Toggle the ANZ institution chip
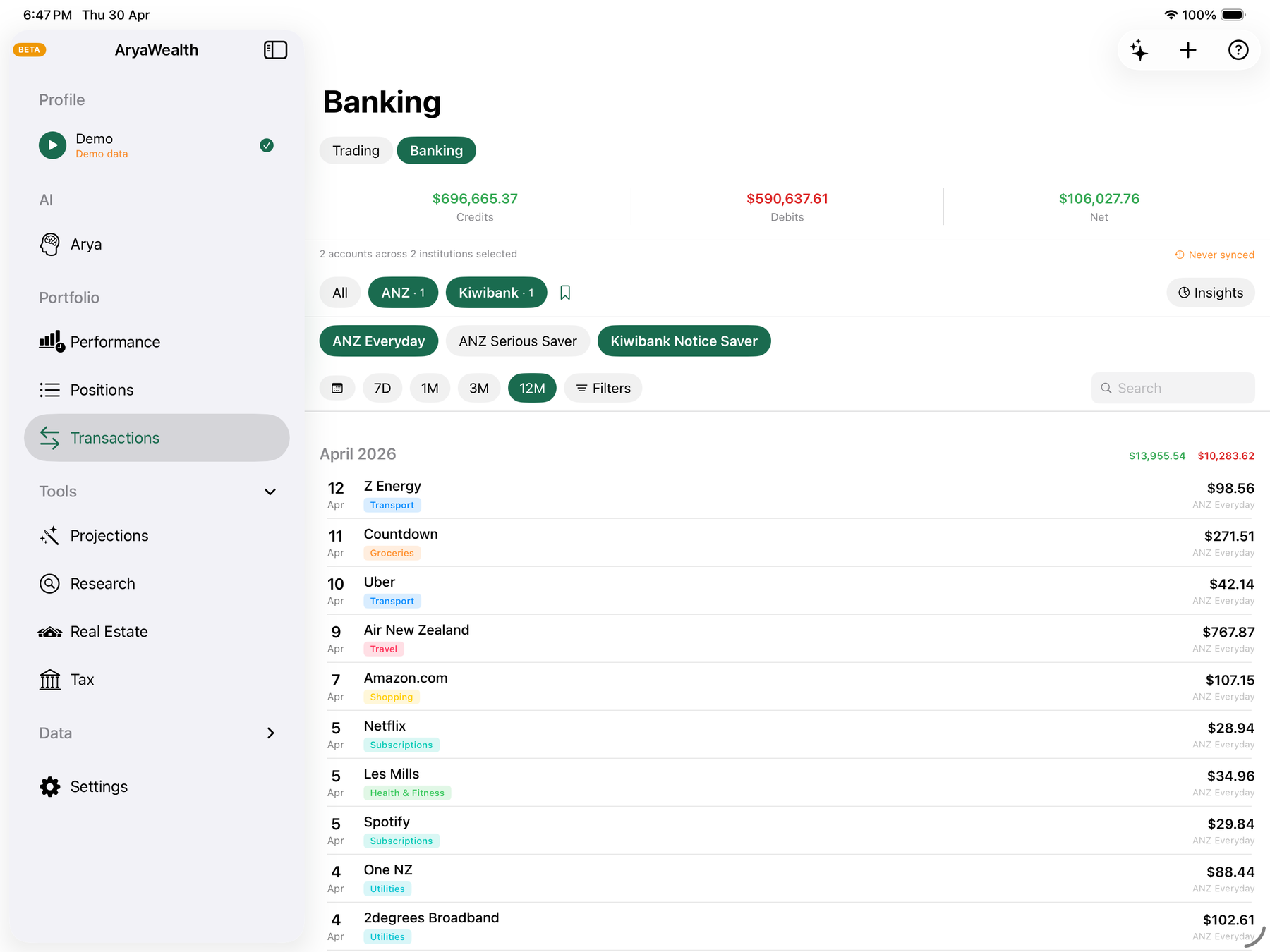This screenshot has height=952, width=1270. pos(403,293)
